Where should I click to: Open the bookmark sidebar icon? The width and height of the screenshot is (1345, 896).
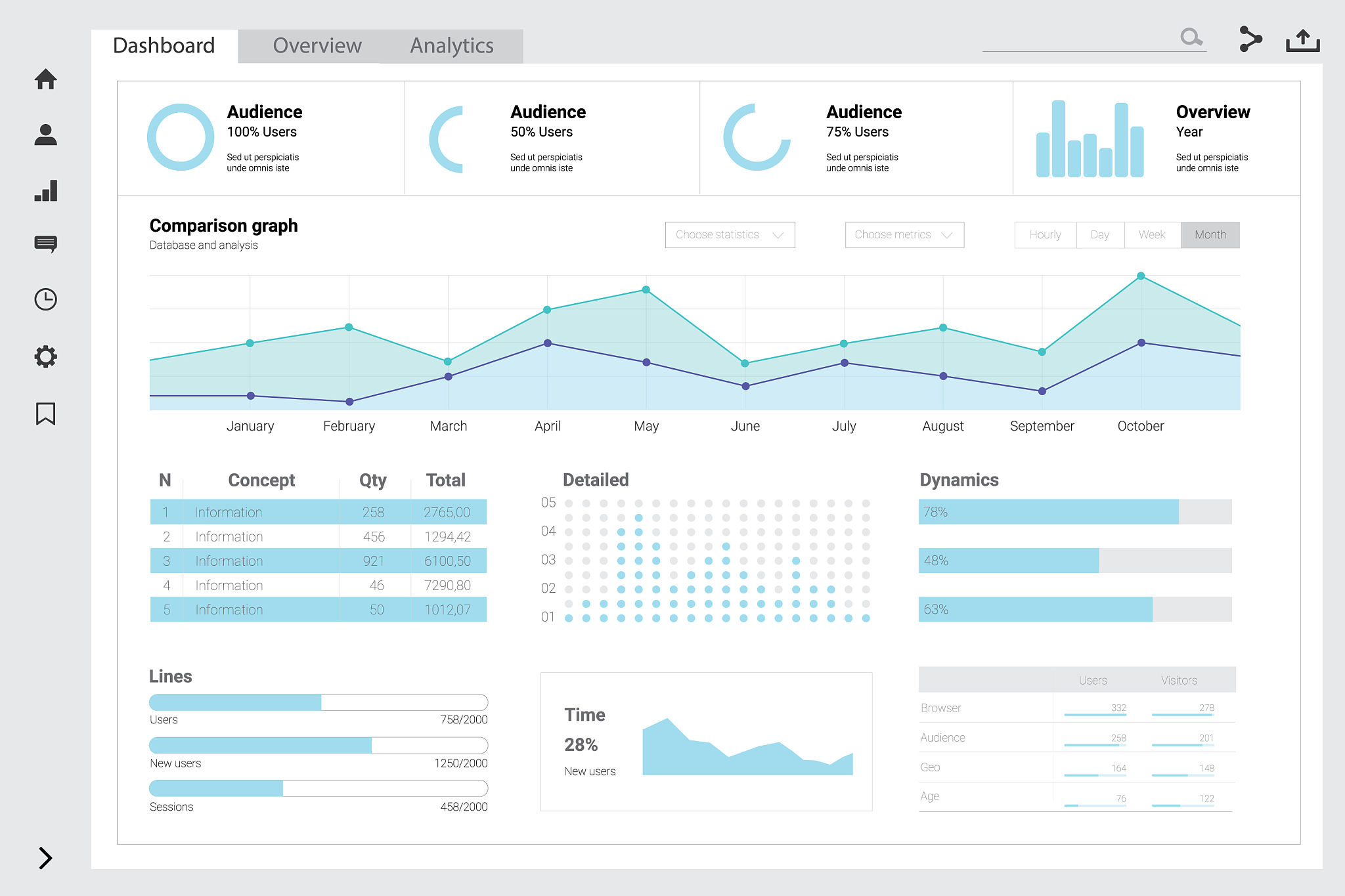click(x=45, y=414)
